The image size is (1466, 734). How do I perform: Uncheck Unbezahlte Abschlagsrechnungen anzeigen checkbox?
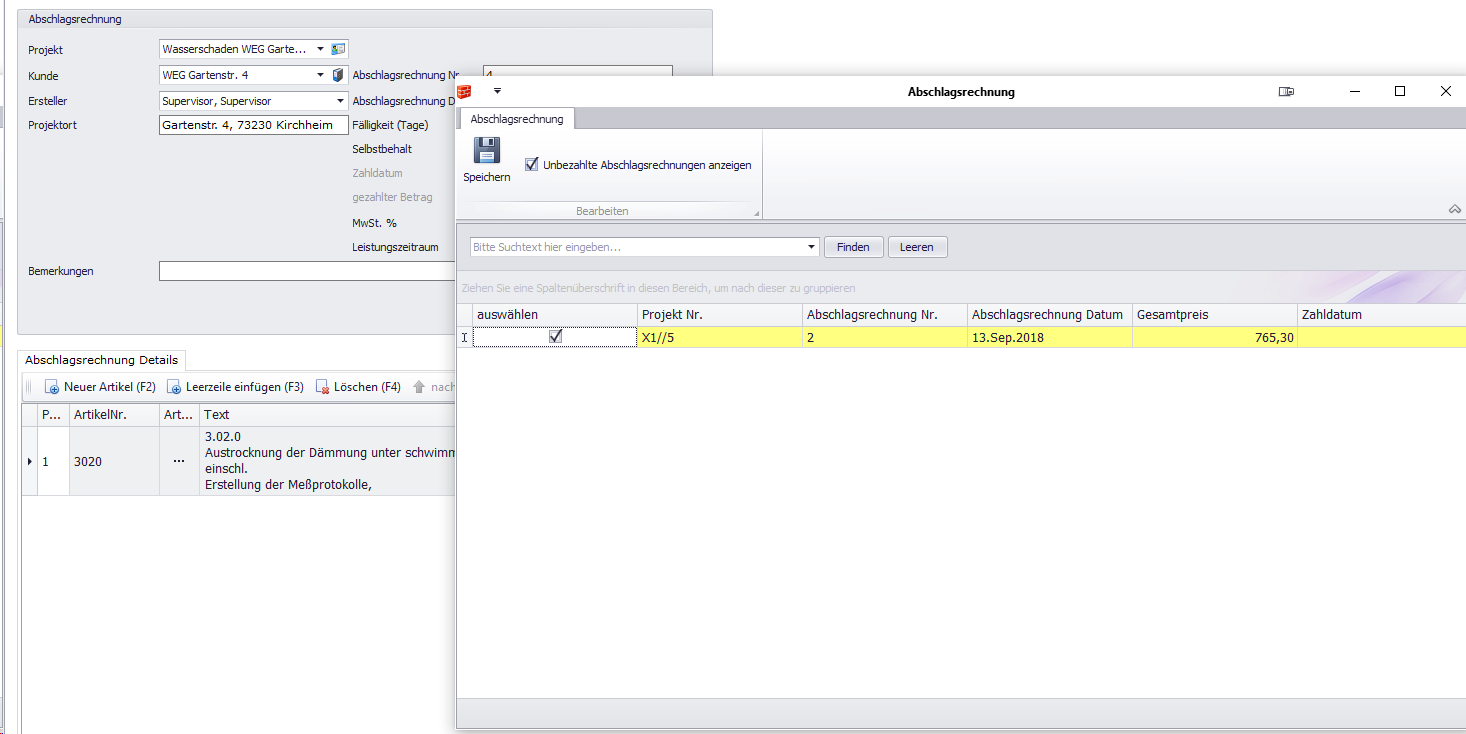coord(532,165)
